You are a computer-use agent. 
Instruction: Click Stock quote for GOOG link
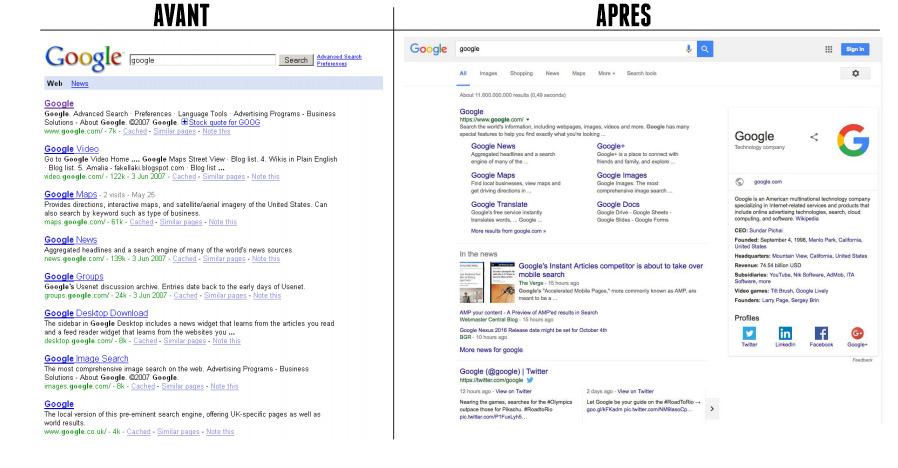click(224, 123)
